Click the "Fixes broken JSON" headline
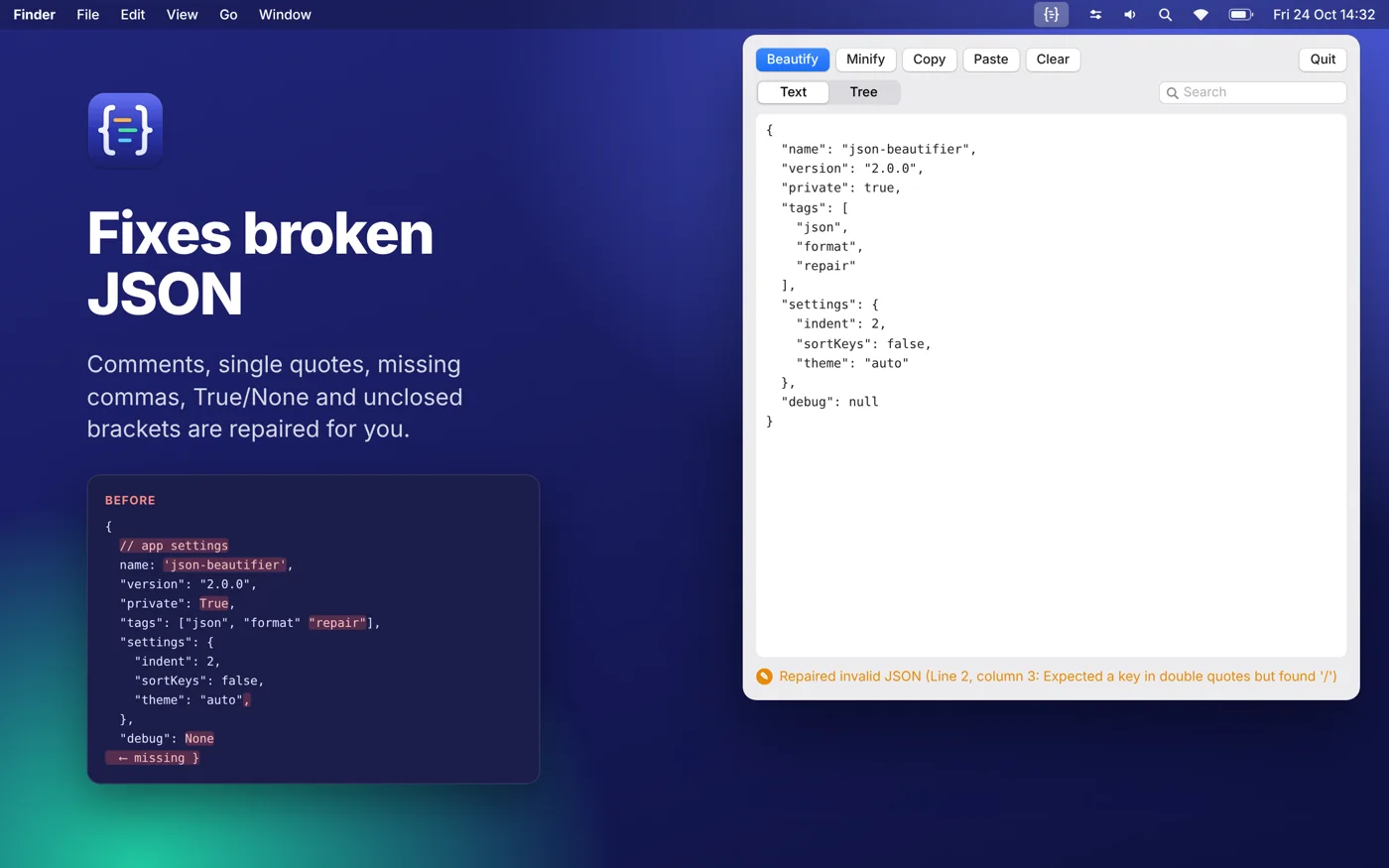This screenshot has height=868, width=1389. (x=260, y=263)
